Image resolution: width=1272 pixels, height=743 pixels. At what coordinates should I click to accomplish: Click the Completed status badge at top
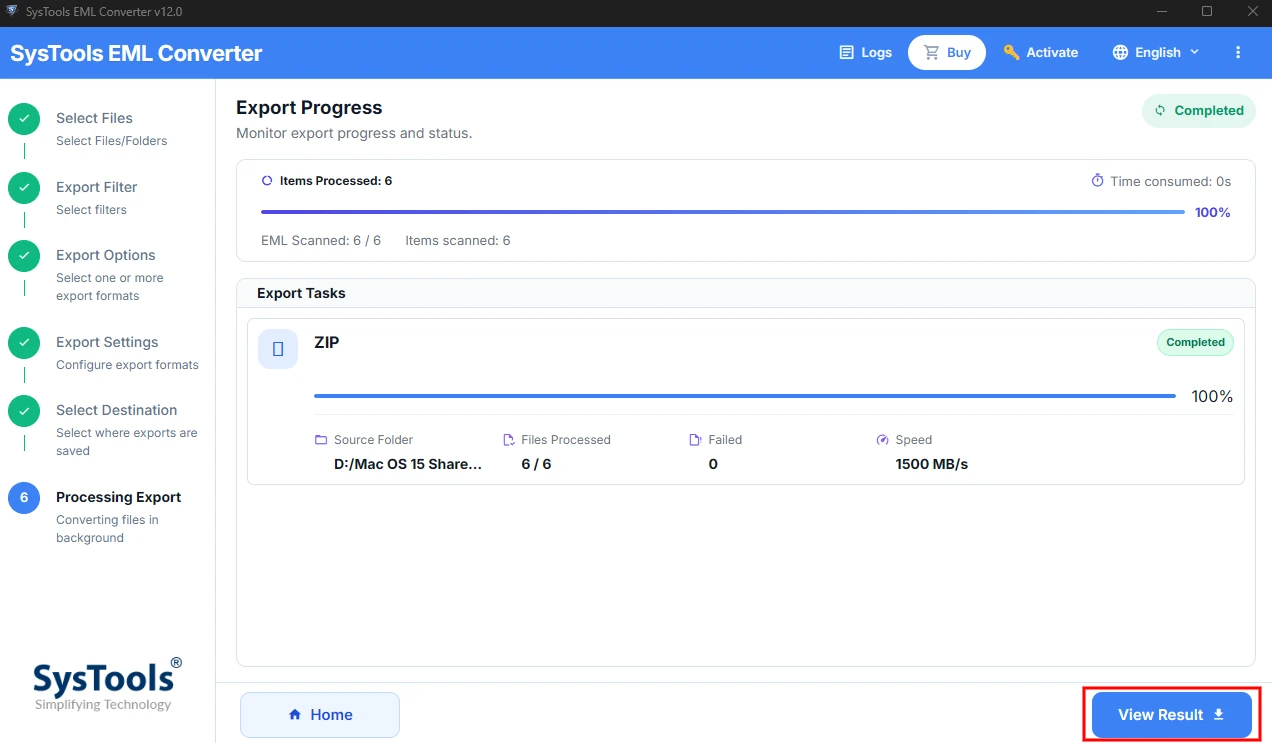[x=1199, y=111]
